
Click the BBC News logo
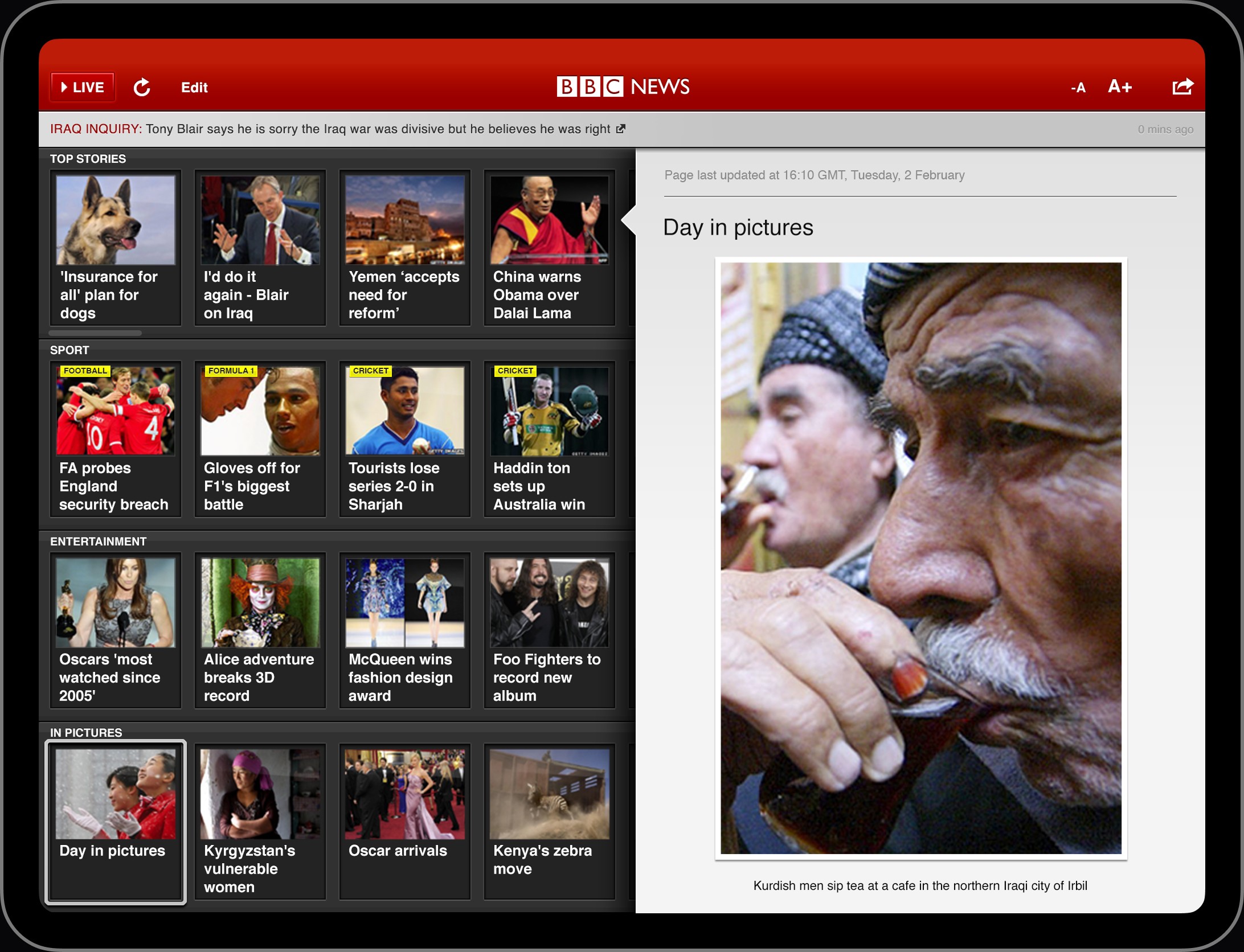point(623,87)
